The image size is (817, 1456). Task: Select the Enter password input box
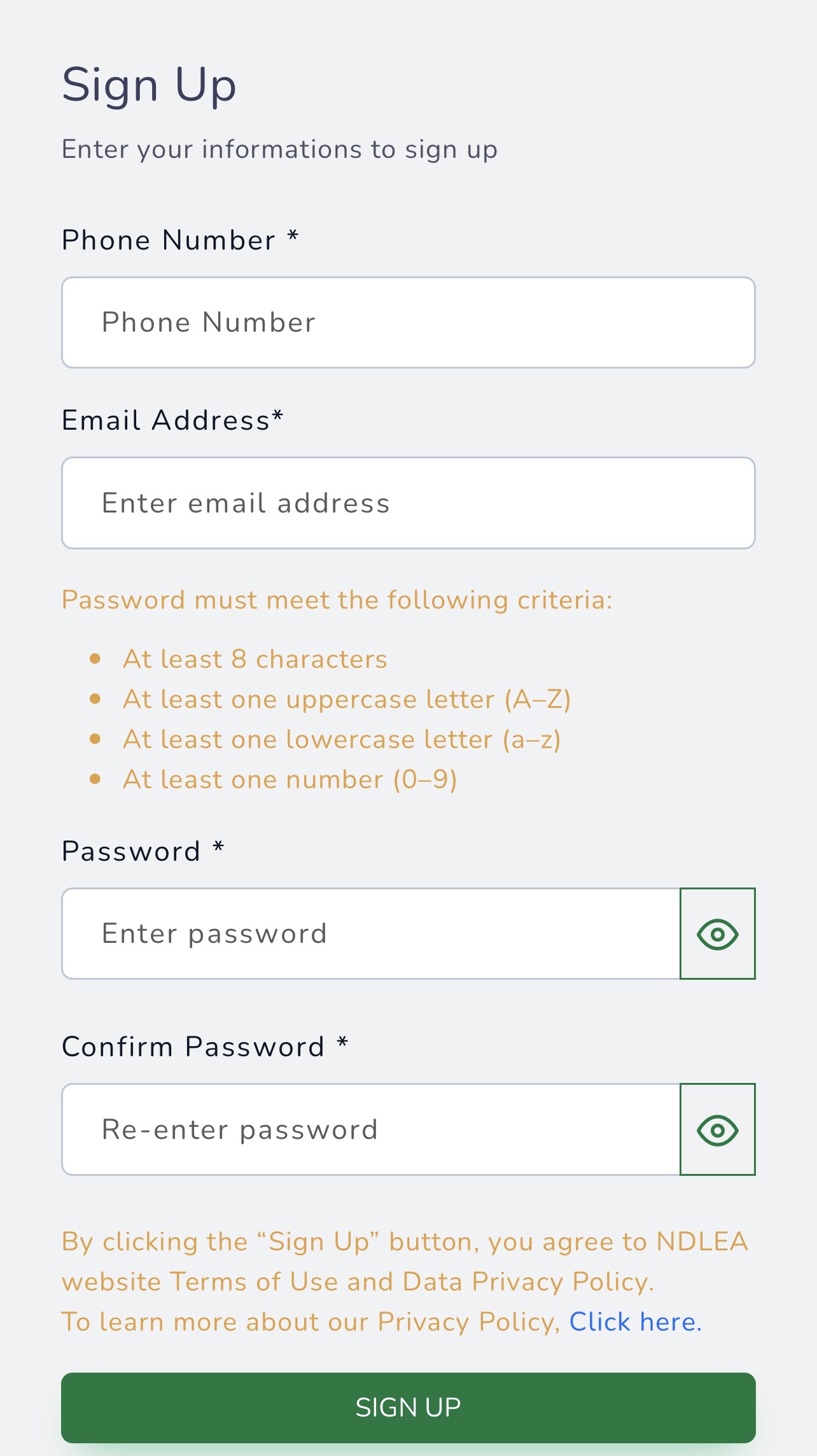click(x=371, y=933)
